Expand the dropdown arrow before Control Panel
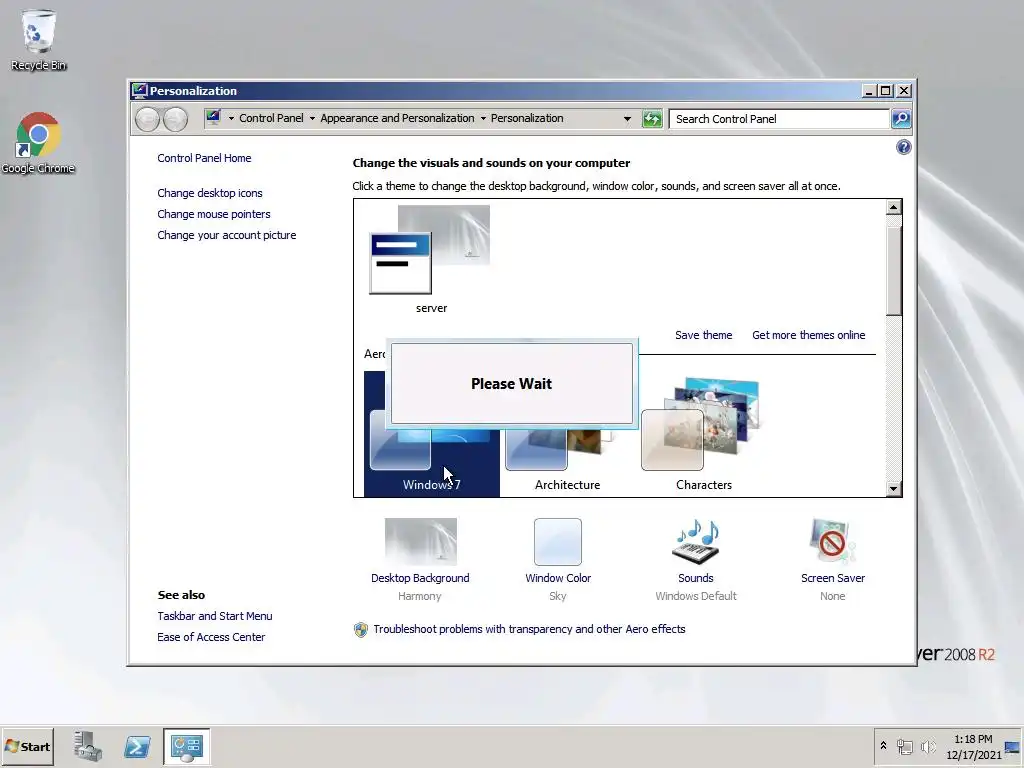 231,118
